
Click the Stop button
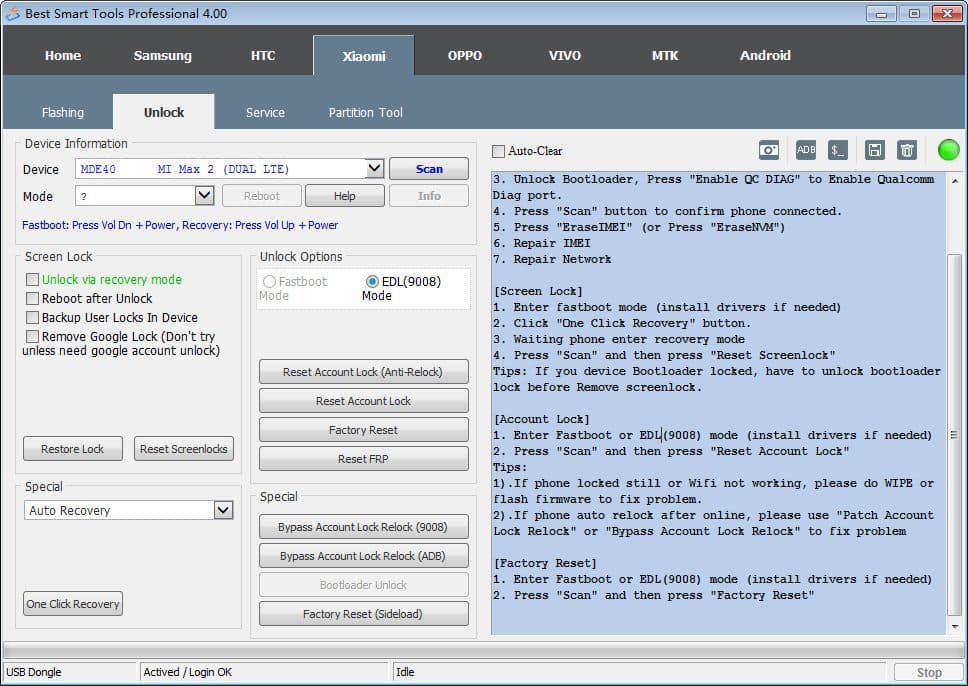pos(928,672)
